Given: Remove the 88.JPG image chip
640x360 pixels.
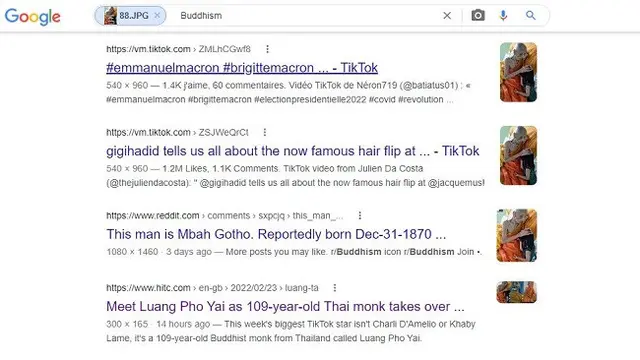Looking at the screenshot, I should 157,16.
